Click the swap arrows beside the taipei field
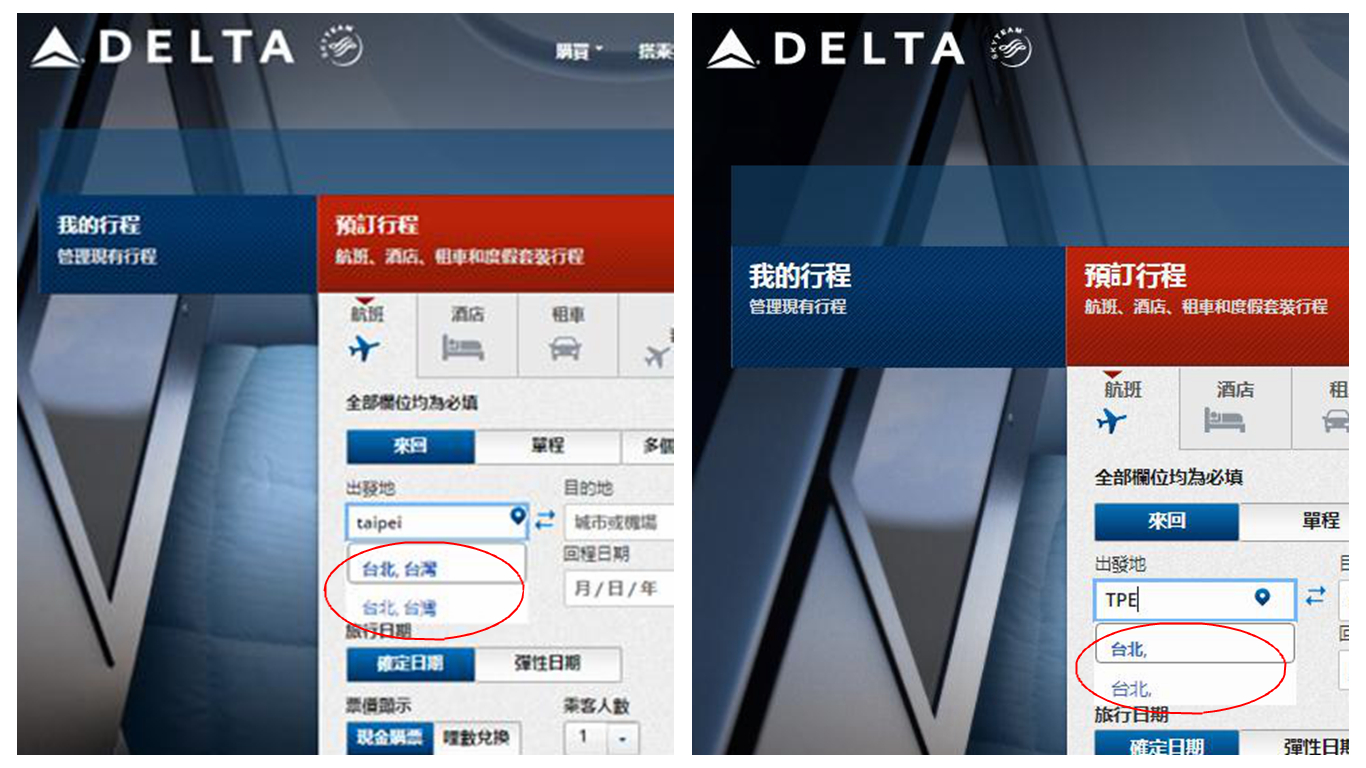This screenshot has height=768, width=1366. [x=545, y=520]
